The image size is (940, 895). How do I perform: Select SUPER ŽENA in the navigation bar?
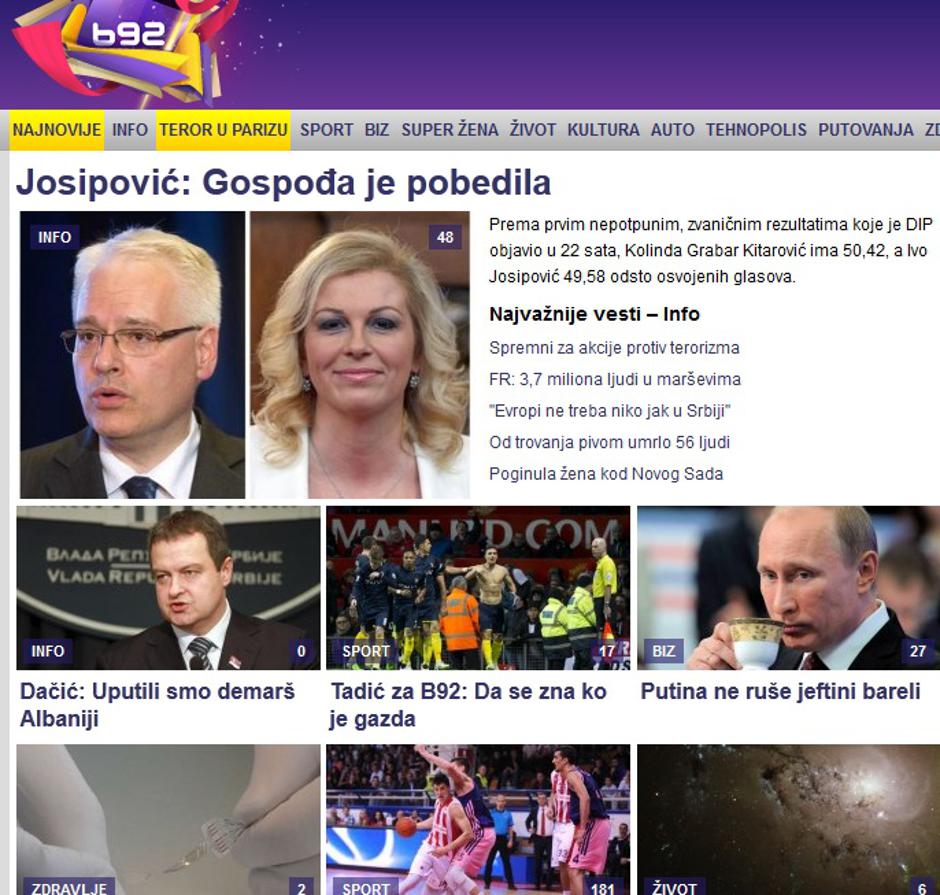coord(450,130)
